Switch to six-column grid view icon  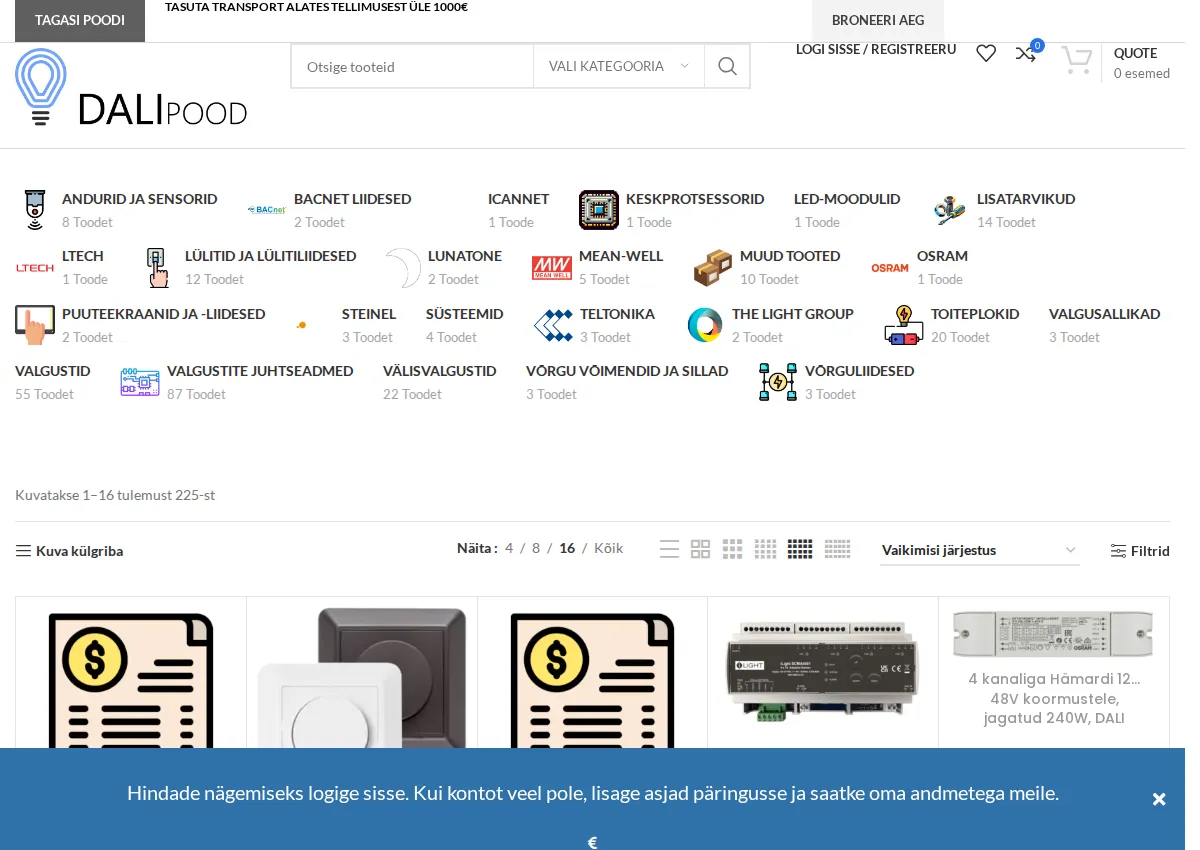click(x=838, y=549)
